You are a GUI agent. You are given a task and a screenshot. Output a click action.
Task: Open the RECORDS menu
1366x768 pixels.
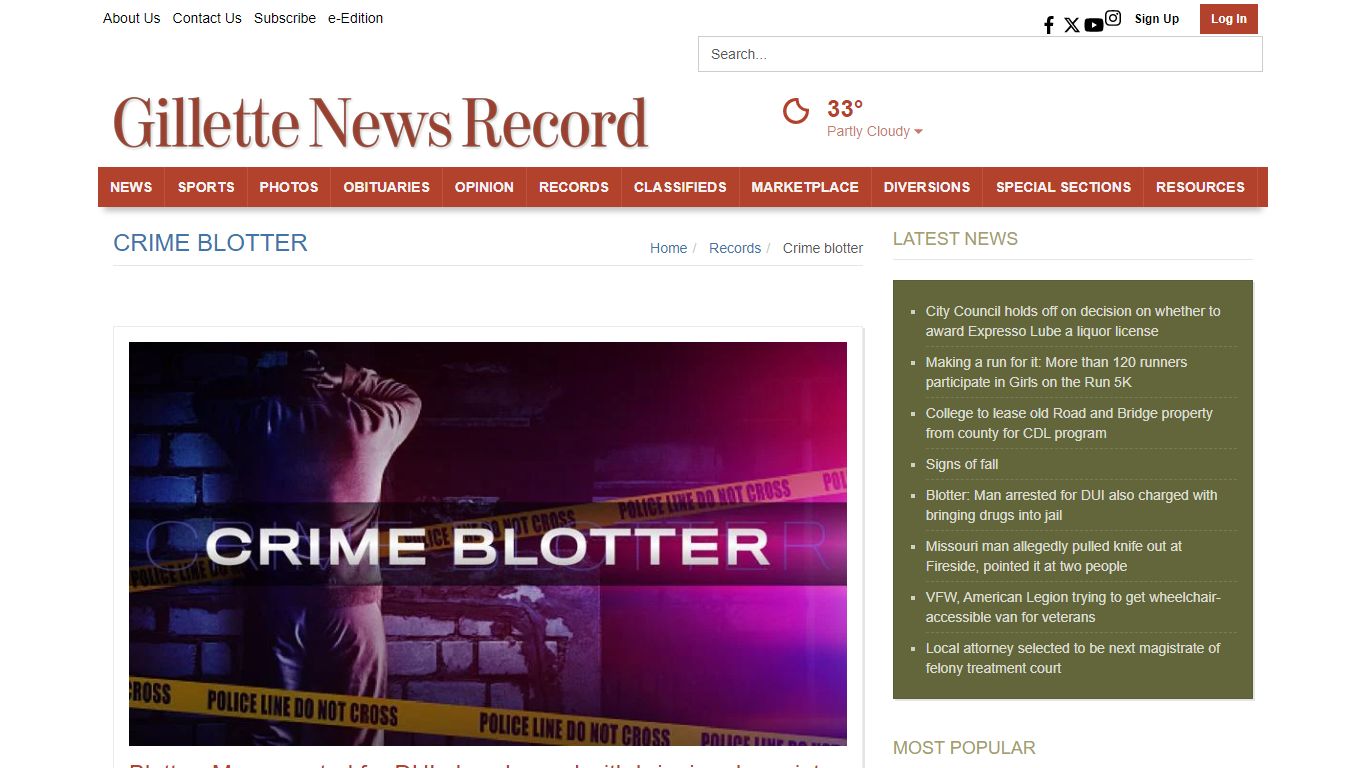point(574,187)
